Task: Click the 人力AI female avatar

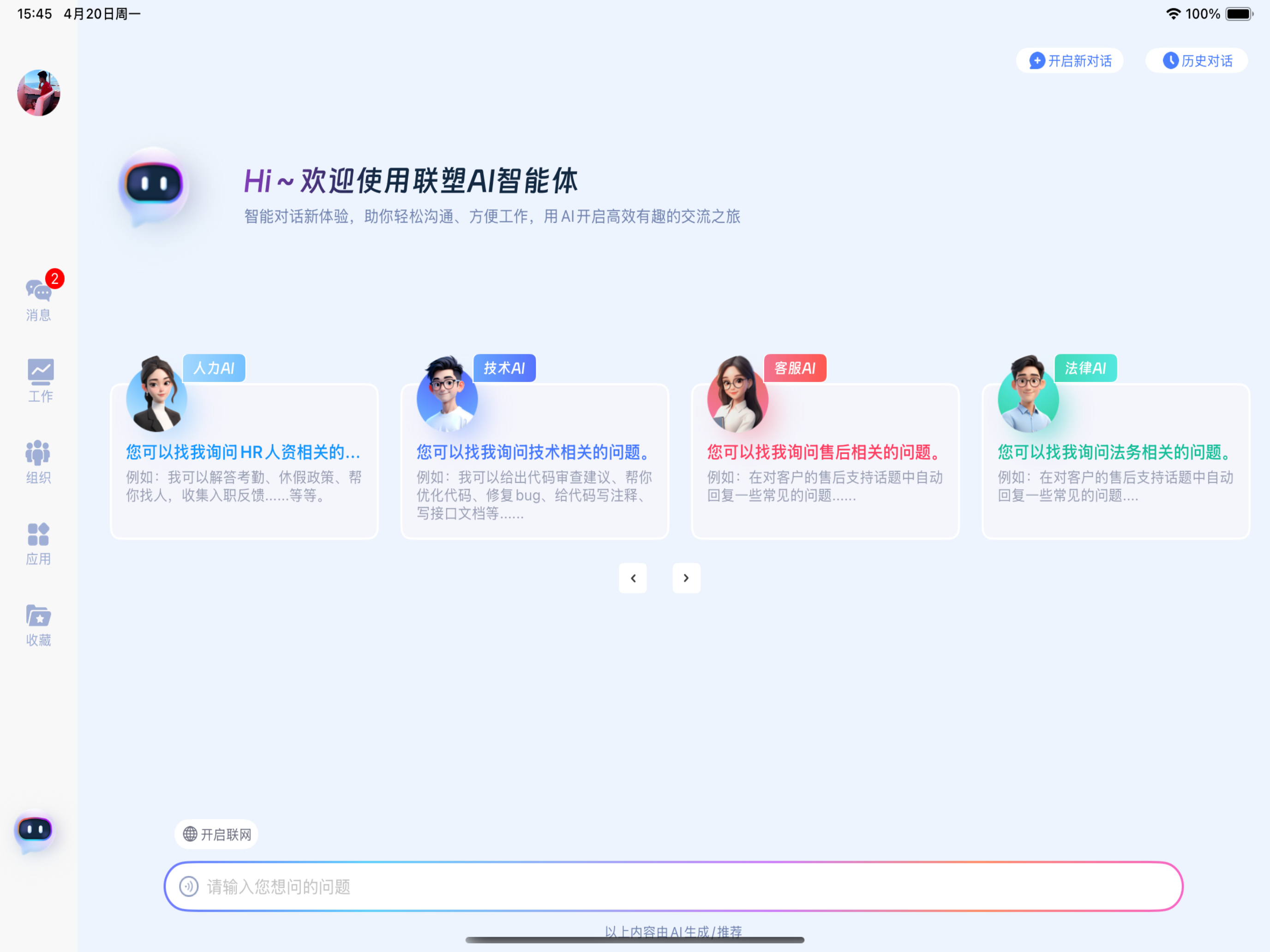Action: coord(157,394)
